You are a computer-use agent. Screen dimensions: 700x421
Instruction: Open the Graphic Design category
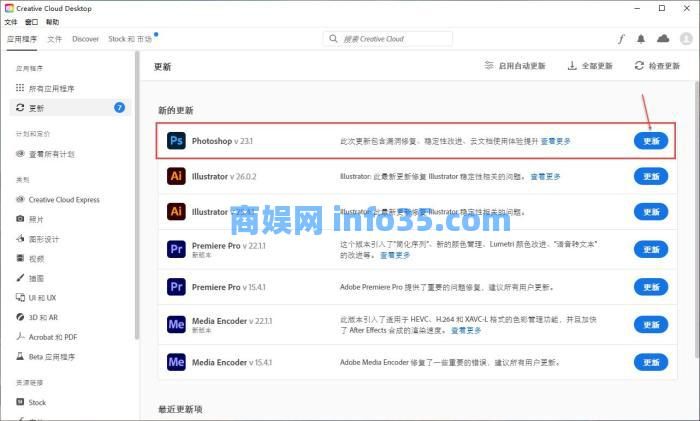[x=38, y=239]
